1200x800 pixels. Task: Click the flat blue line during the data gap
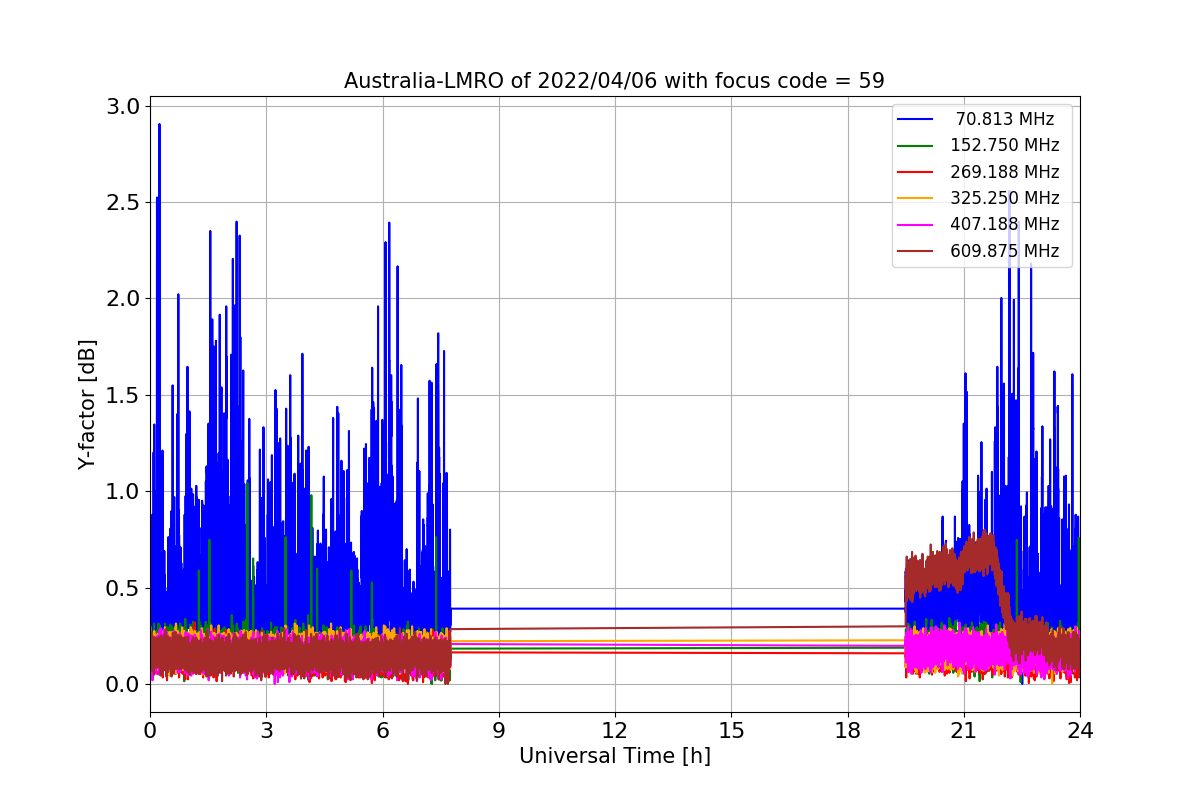pos(678,608)
